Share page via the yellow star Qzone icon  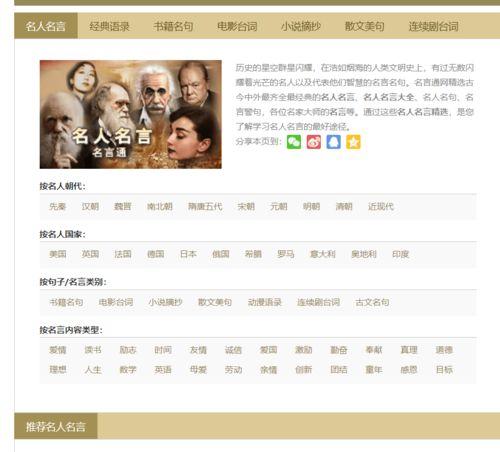pos(353,142)
